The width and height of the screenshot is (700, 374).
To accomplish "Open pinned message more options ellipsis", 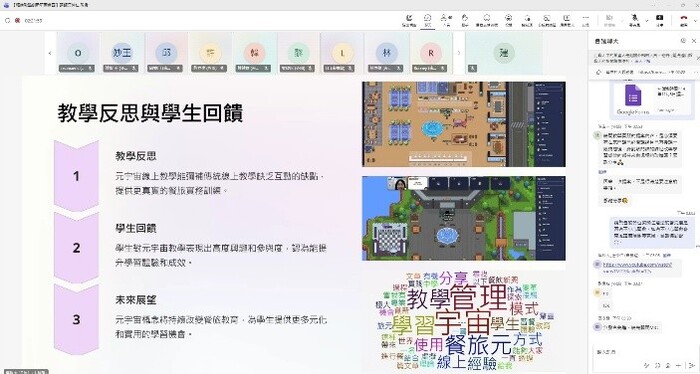I will click(696, 72).
